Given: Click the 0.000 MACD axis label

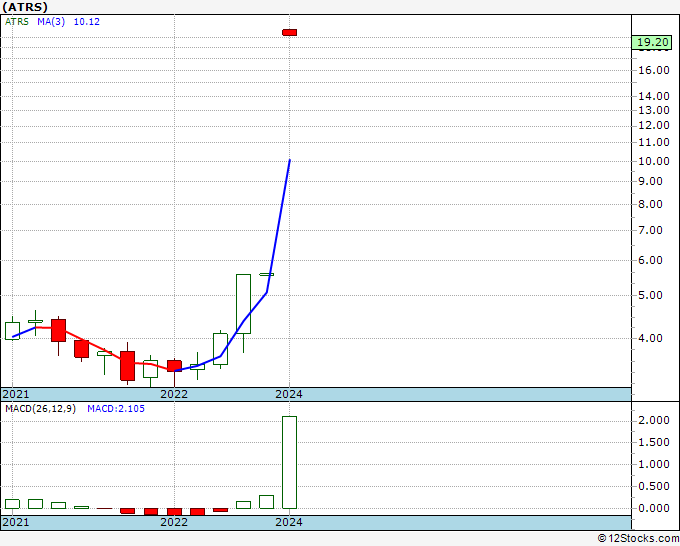Looking at the screenshot, I should pyautogui.click(x=654, y=508).
